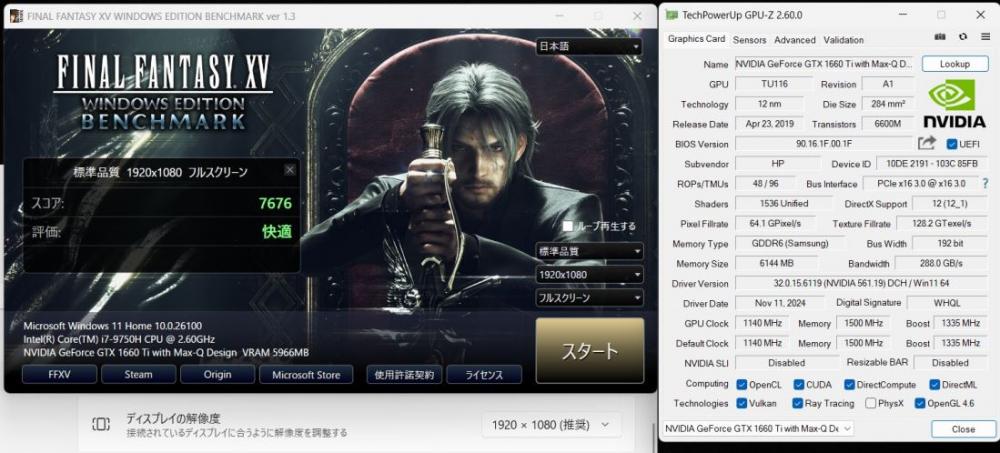Screen dimensions: 1000x453
Task: Click the GPU-Z Close button
Action: [x=963, y=429]
